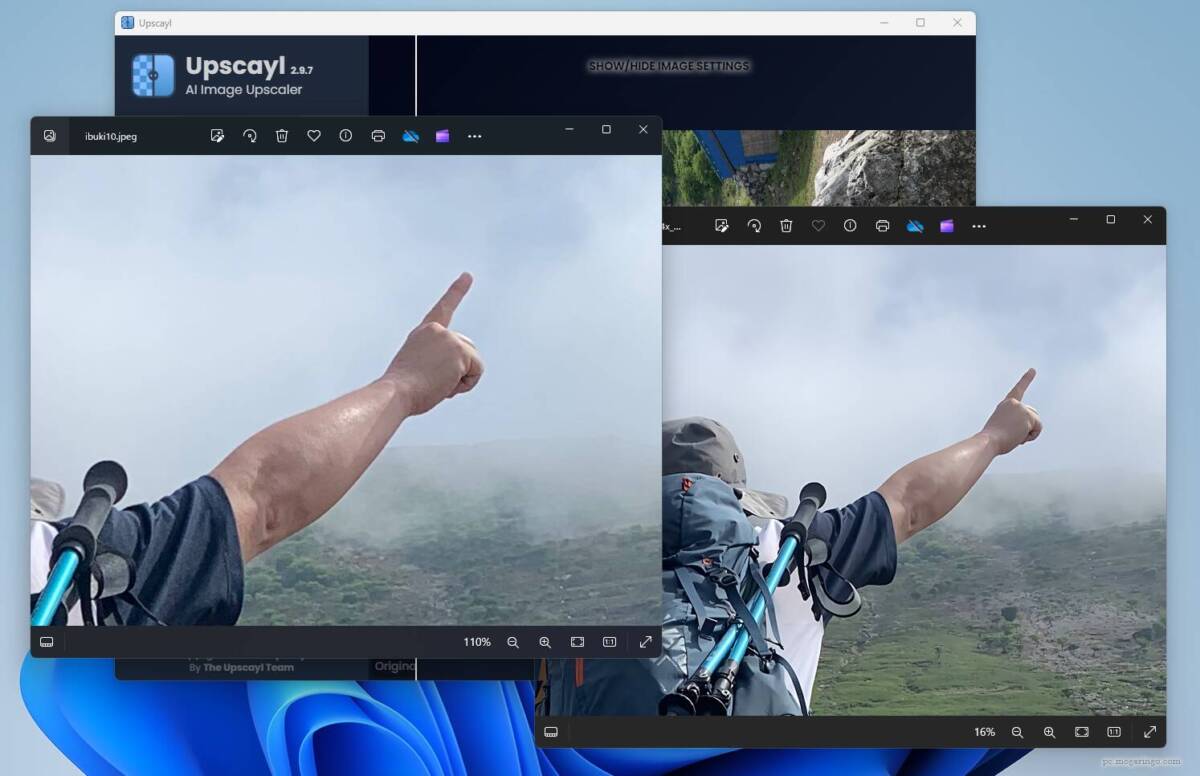Favorite the photo in the 4x upscaled window
This screenshot has width=1200, height=776.
coord(818,226)
